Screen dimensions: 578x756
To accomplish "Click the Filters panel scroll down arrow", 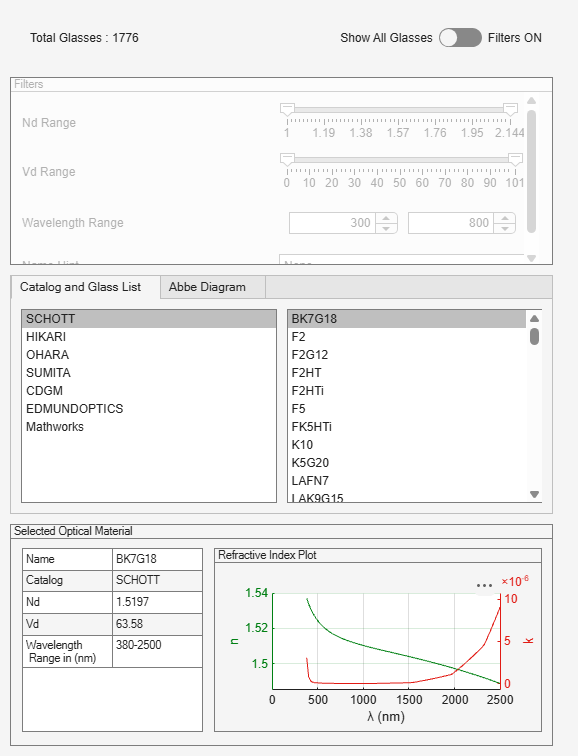I will (x=532, y=258).
